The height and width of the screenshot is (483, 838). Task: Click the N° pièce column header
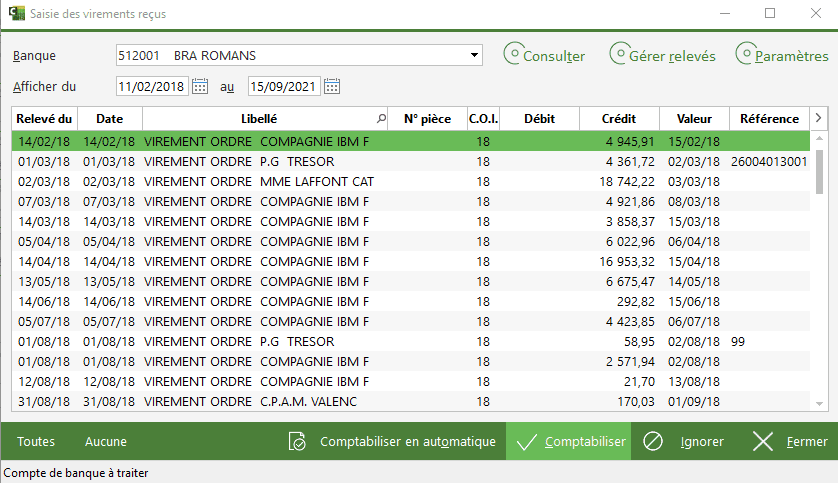click(427, 119)
